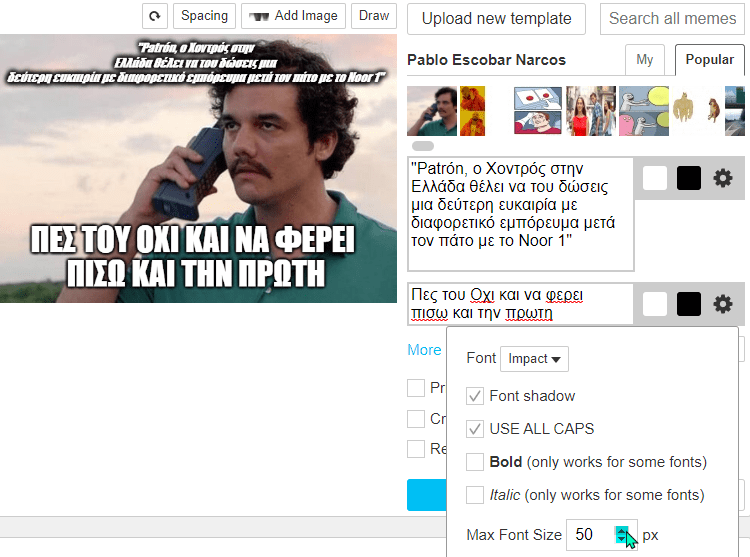Select Distracted Boyfriend template thumbnail
The height and width of the screenshot is (557, 750).
pyautogui.click(x=591, y=111)
